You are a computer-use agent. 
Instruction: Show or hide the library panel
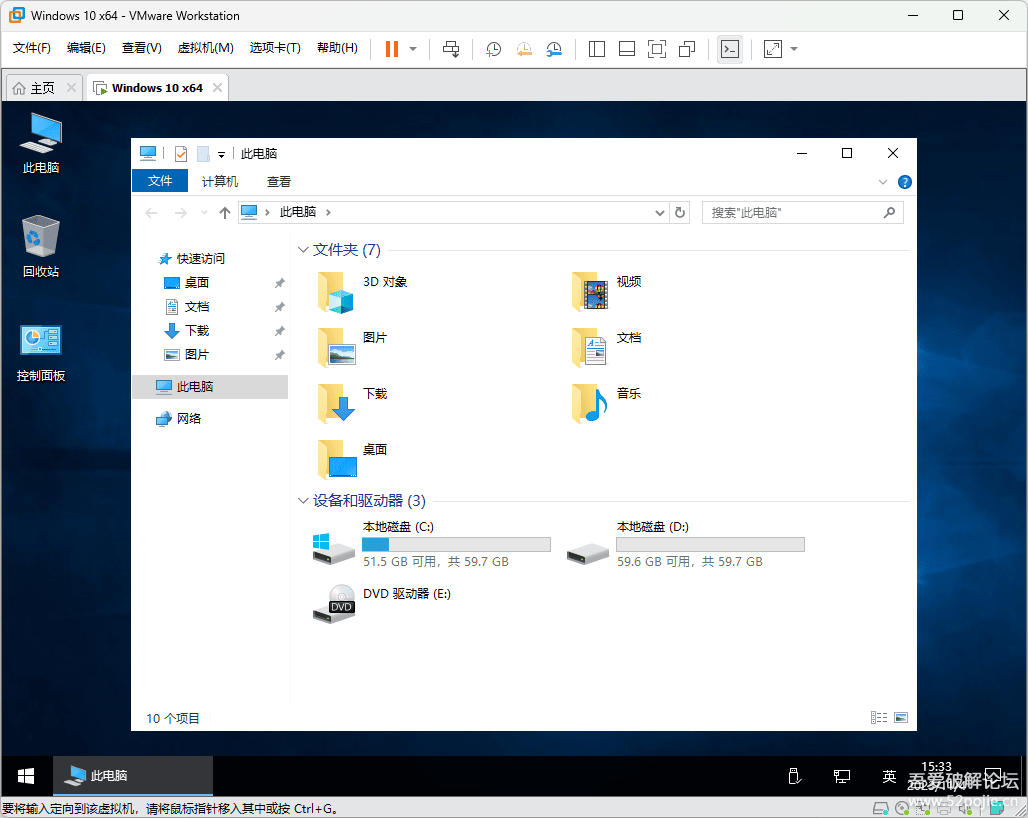coord(596,48)
